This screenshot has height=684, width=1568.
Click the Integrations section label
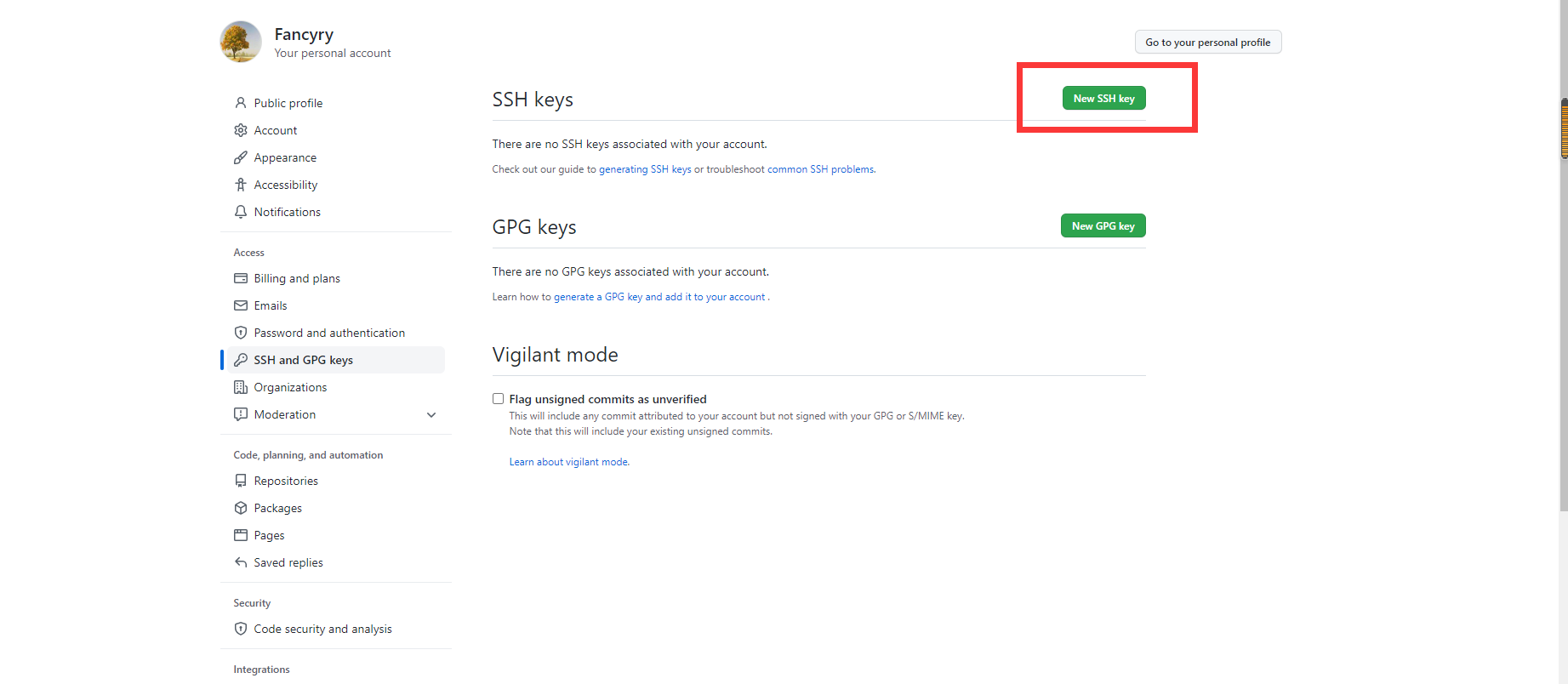[261, 670]
